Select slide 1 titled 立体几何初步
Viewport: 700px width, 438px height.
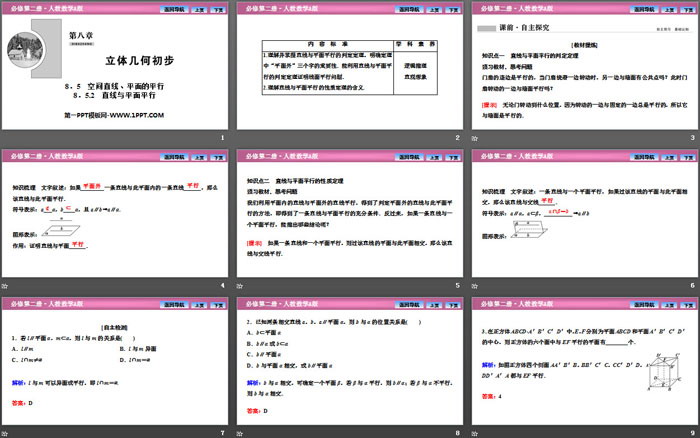(115, 66)
